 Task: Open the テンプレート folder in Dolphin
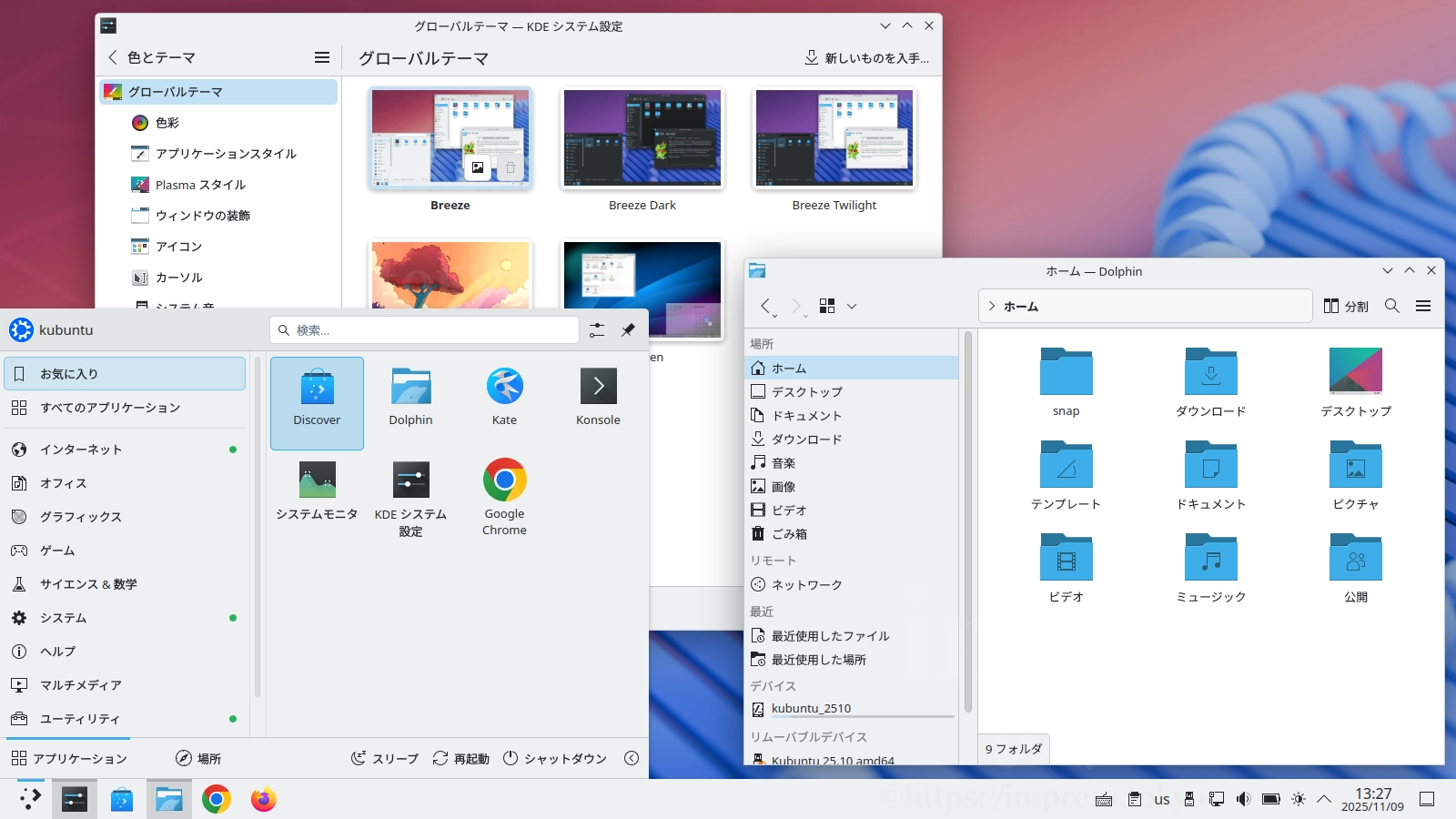click(1066, 475)
